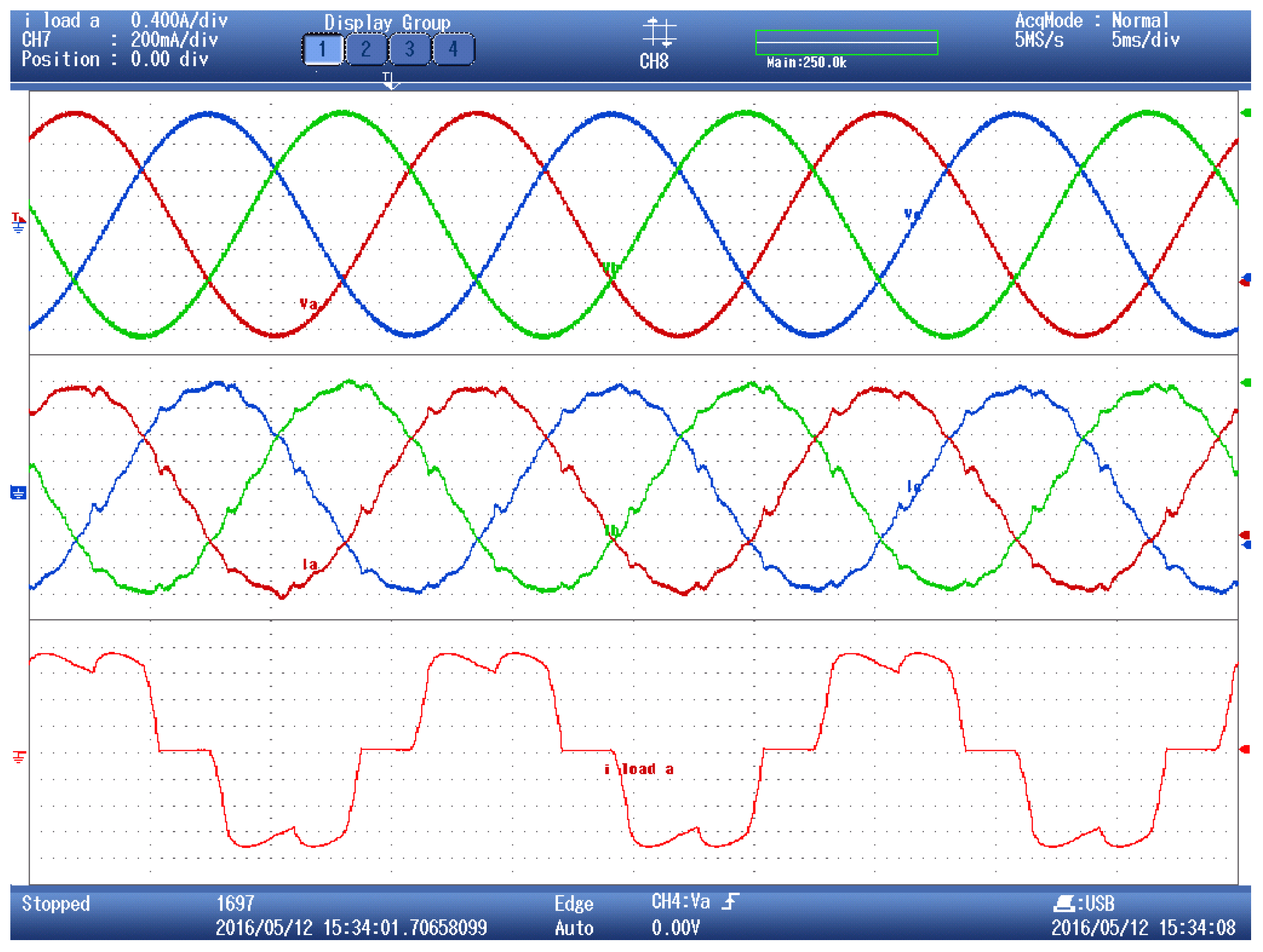The image size is (1263, 952).
Task: Click the Edge trigger type label
Action: pos(574,904)
